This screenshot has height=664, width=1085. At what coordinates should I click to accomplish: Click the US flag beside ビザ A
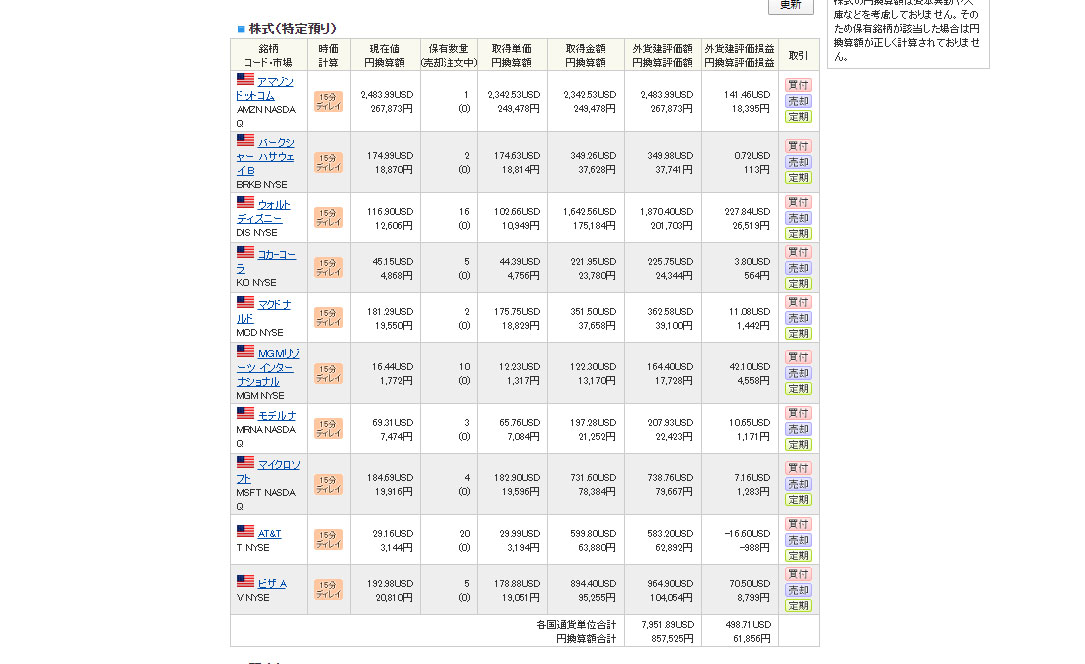[x=245, y=581]
